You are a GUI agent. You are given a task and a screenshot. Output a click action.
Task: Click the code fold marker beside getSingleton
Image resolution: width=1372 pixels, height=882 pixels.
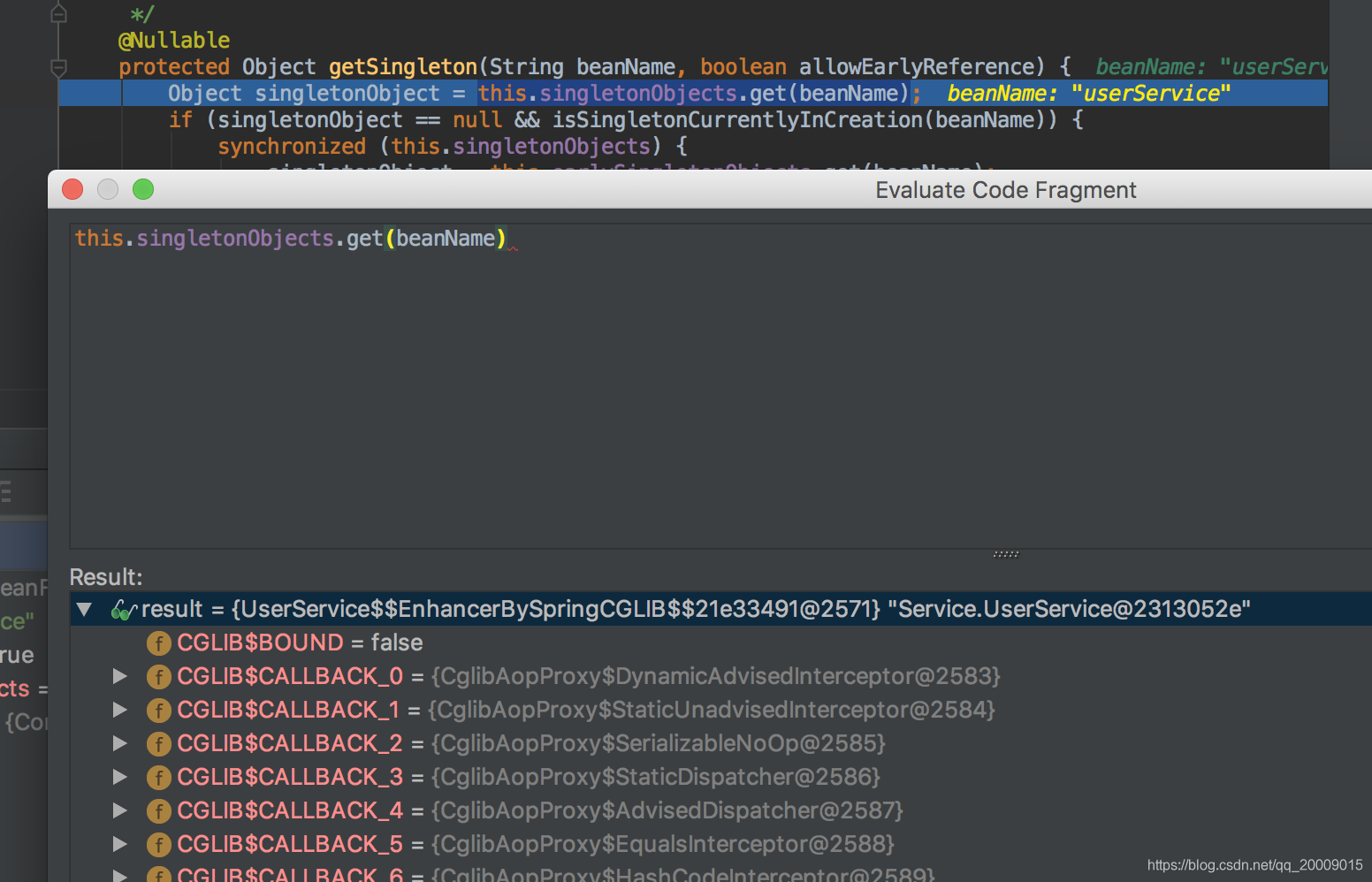58,67
